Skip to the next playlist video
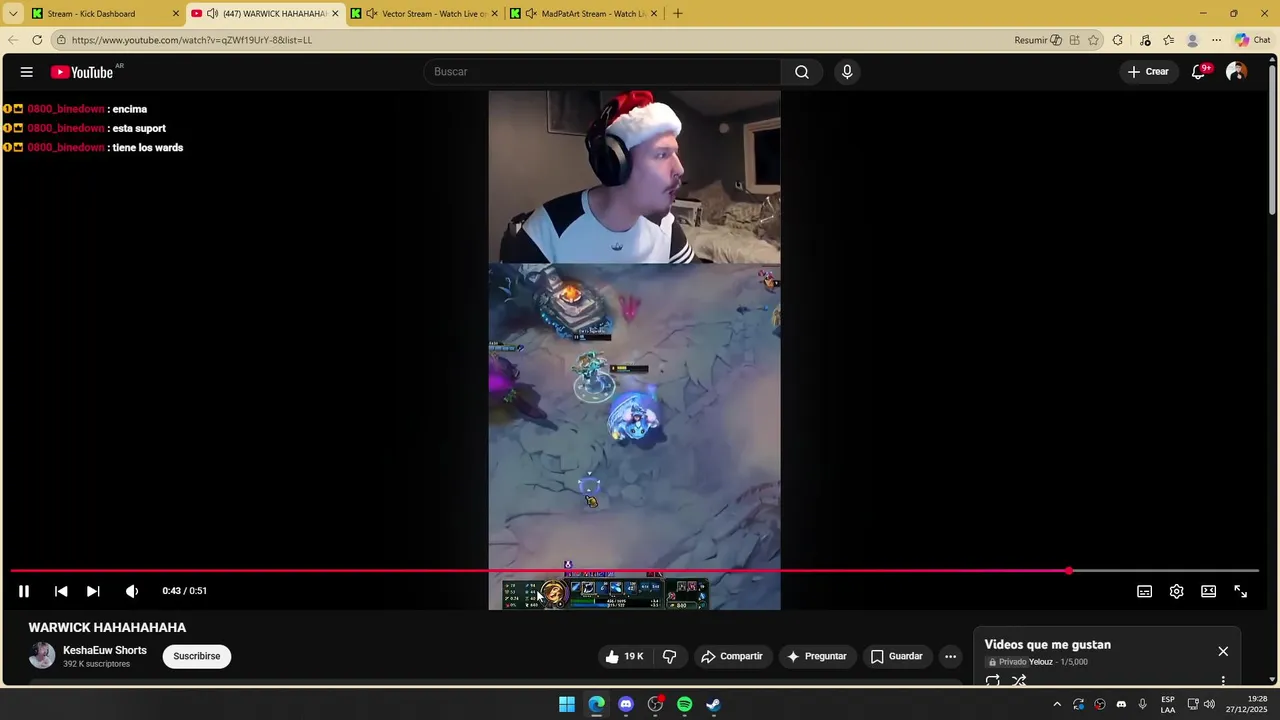 click(93, 591)
